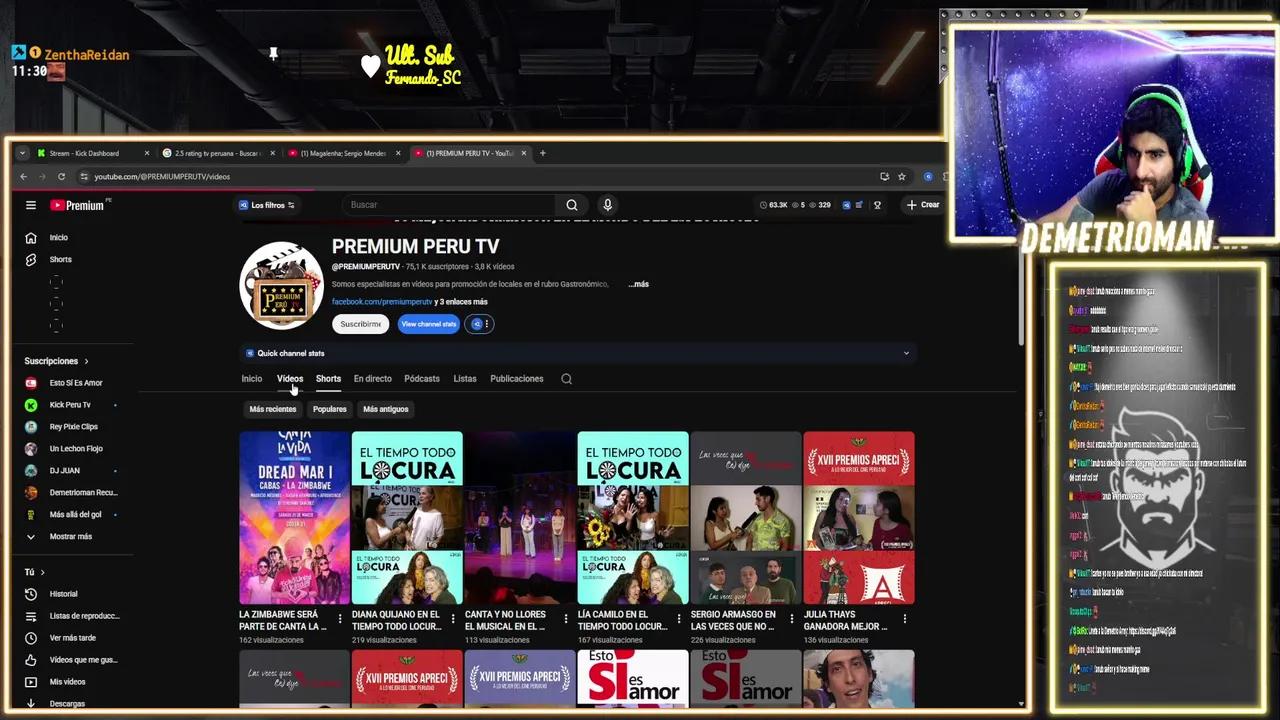
Task: Bookmark page with the star icon
Action: tap(901, 177)
